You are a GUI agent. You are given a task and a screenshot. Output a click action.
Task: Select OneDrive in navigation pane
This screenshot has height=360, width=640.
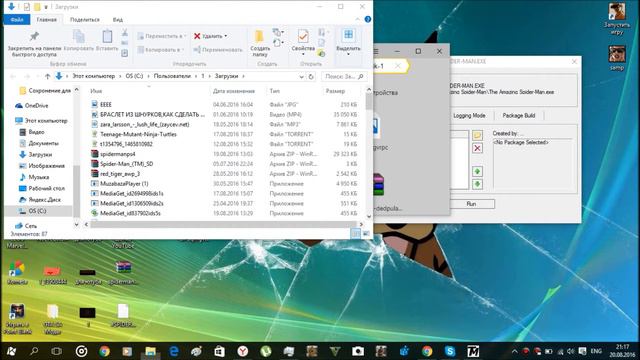(36, 106)
